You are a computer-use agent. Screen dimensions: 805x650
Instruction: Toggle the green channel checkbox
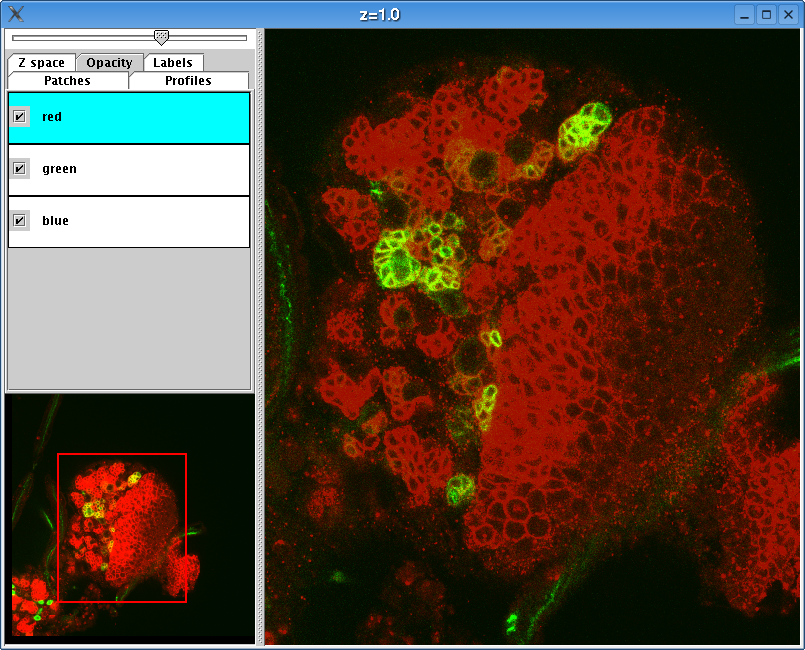[x=19, y=169]
